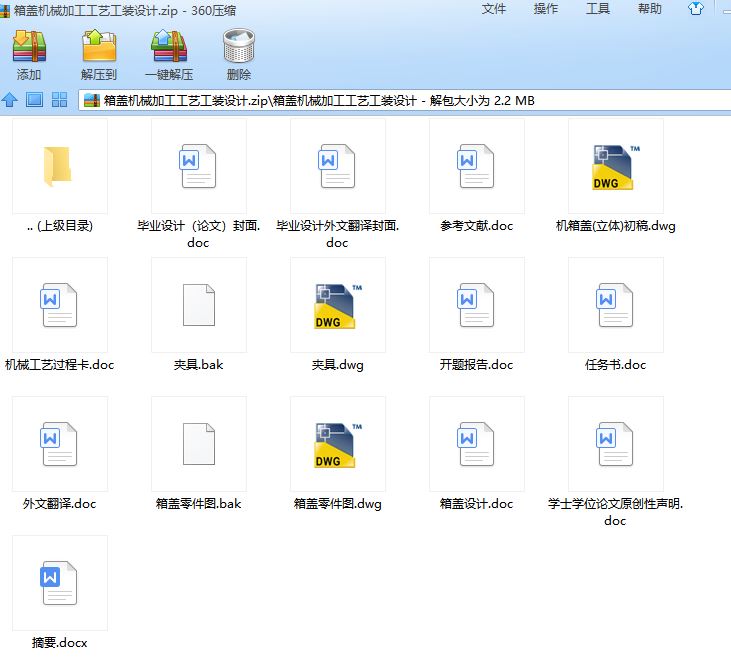Open the 操作 menu
Image resolution: width=731 pixels, height=658 pixels.
[546, 8]
